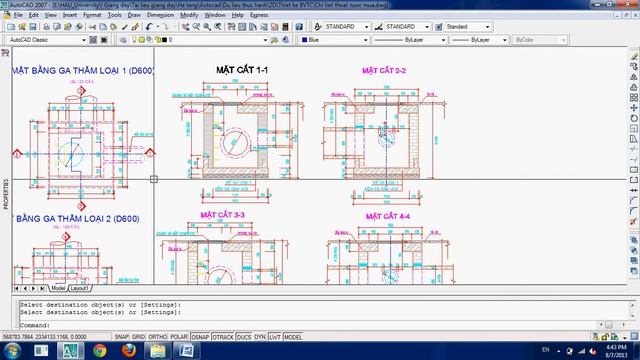Open the Dimension menu

pyautogui.click(x=160, y=15)
